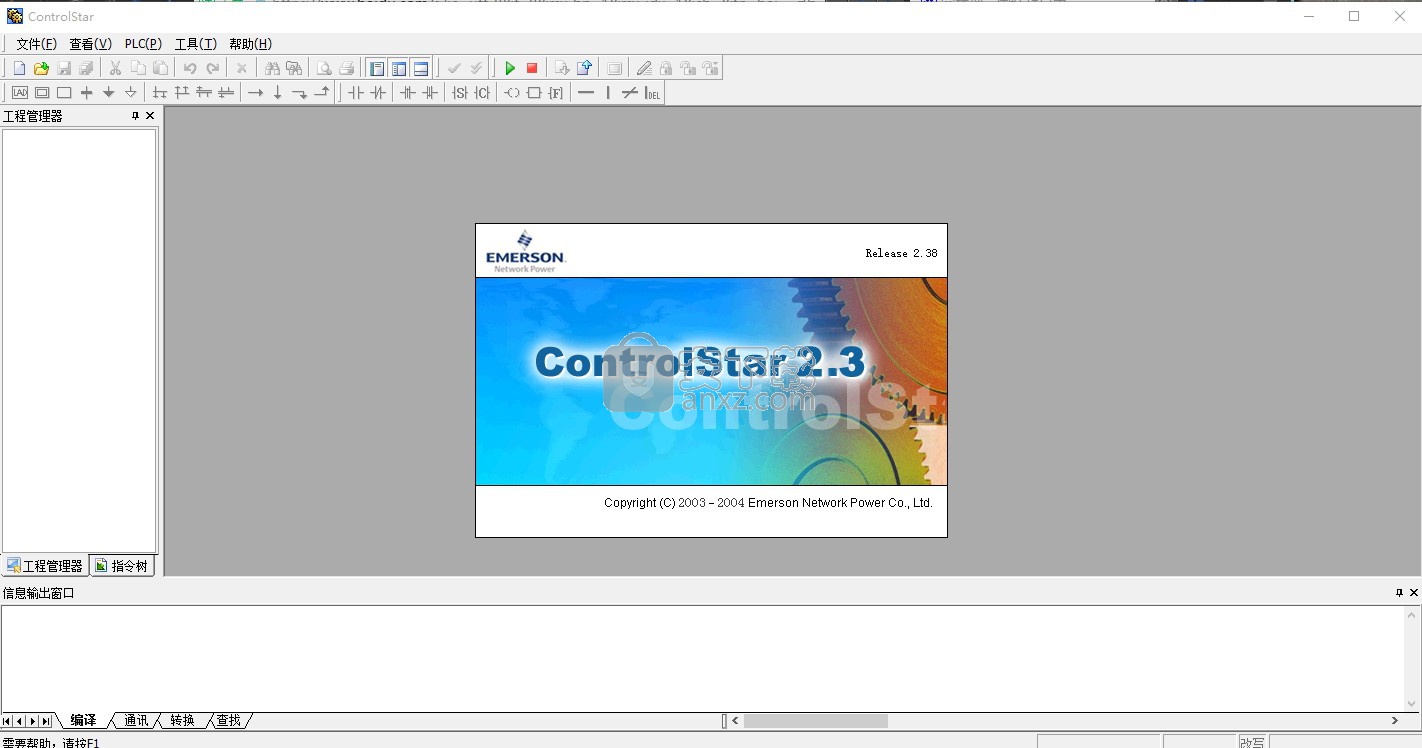Click the Find binoculars icon
The width and height of the screenshot is (1422, 748).
click(x=272, y=68)
